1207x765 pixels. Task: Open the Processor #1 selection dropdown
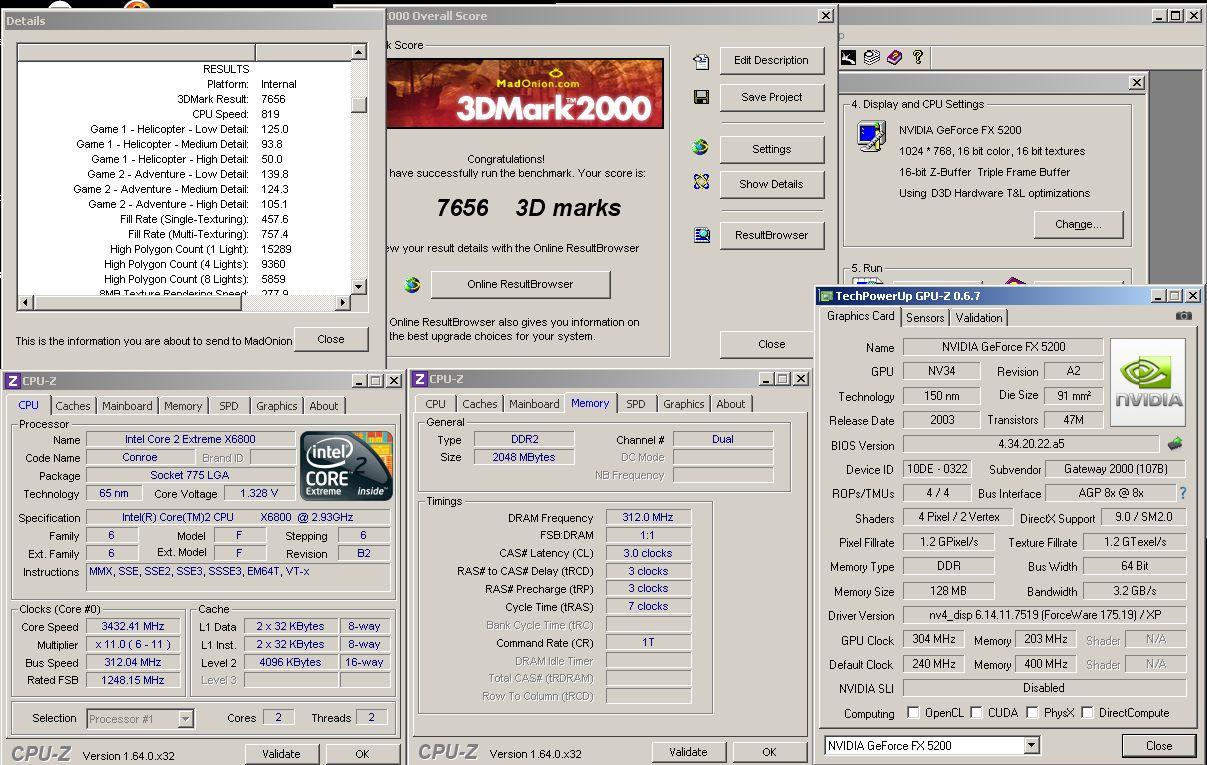coord(185,718)
